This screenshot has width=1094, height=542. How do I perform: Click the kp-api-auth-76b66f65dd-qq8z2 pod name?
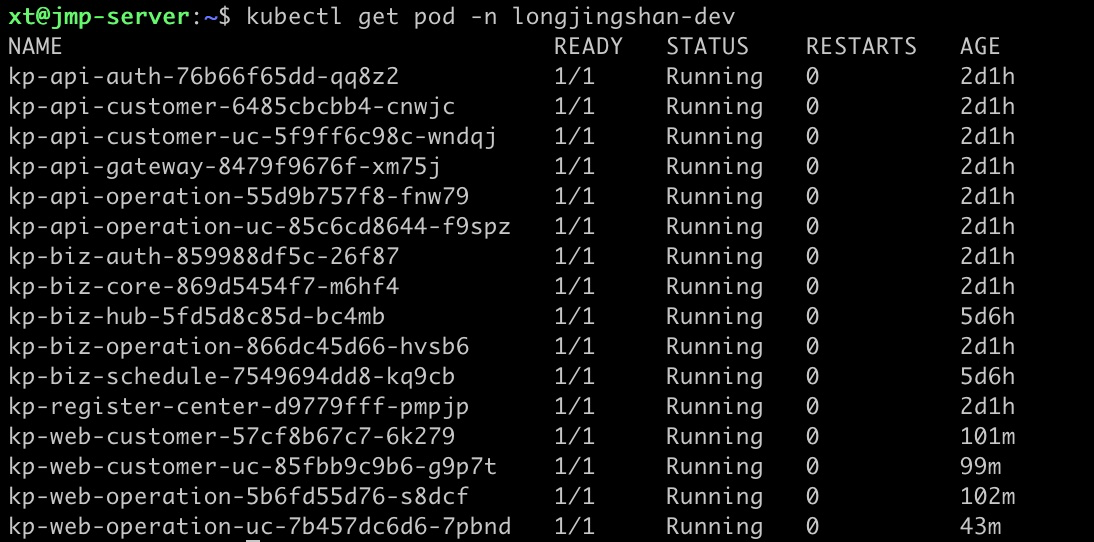tap(204, 77)
